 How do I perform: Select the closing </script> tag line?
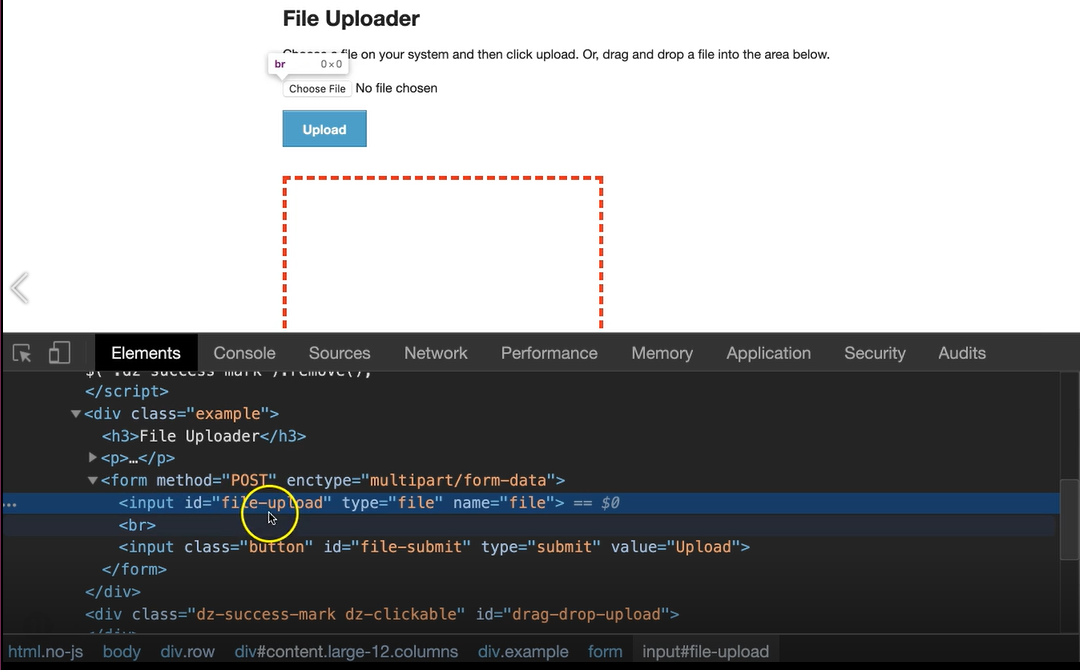(127, 391)
